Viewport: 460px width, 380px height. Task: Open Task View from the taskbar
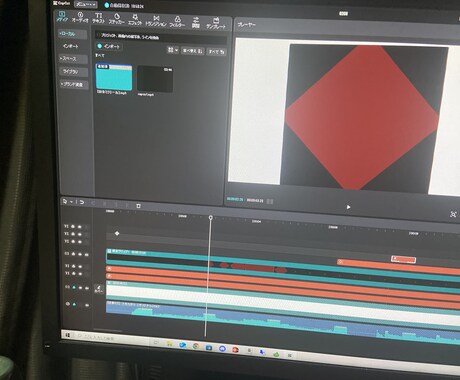156,342
